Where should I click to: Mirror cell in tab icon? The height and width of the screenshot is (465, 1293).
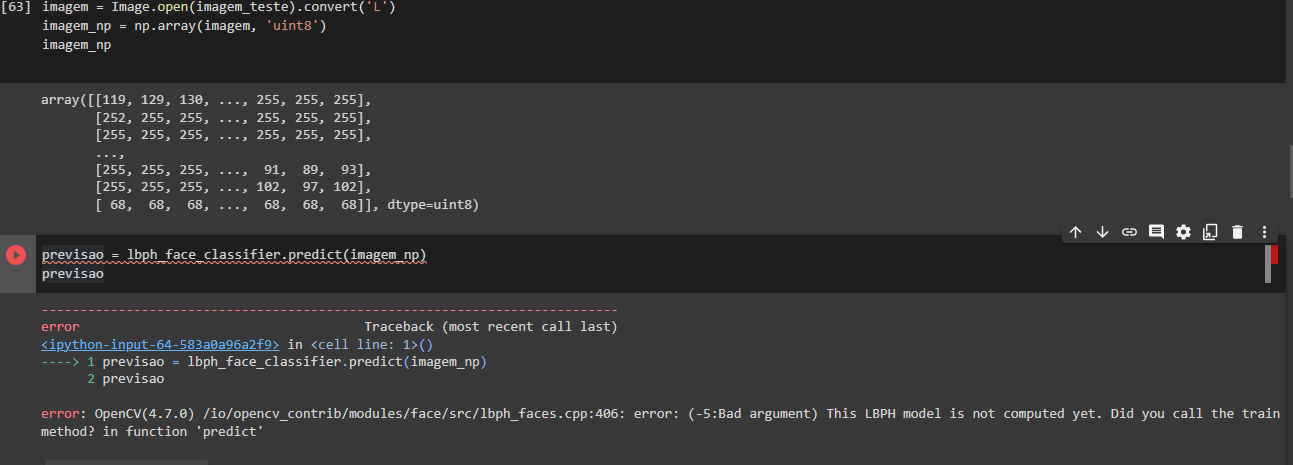coord(1210,232)
